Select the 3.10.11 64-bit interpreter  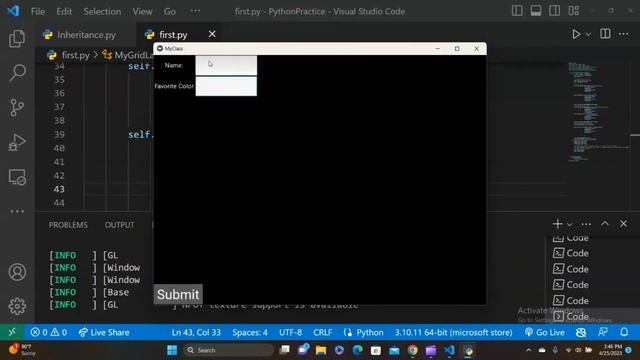click(x=453, y=332)
